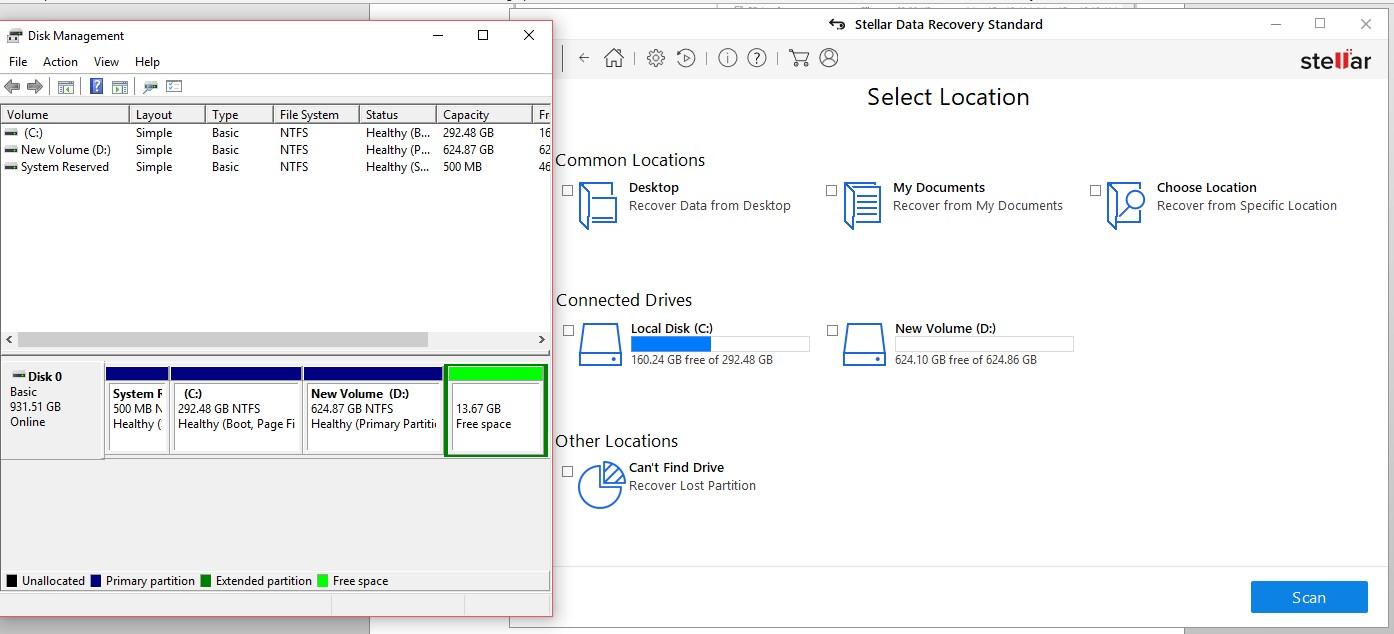
Task: Click the Local Disk (C:) usage bar
Action: pyautogui.click(x=720, y=344)
